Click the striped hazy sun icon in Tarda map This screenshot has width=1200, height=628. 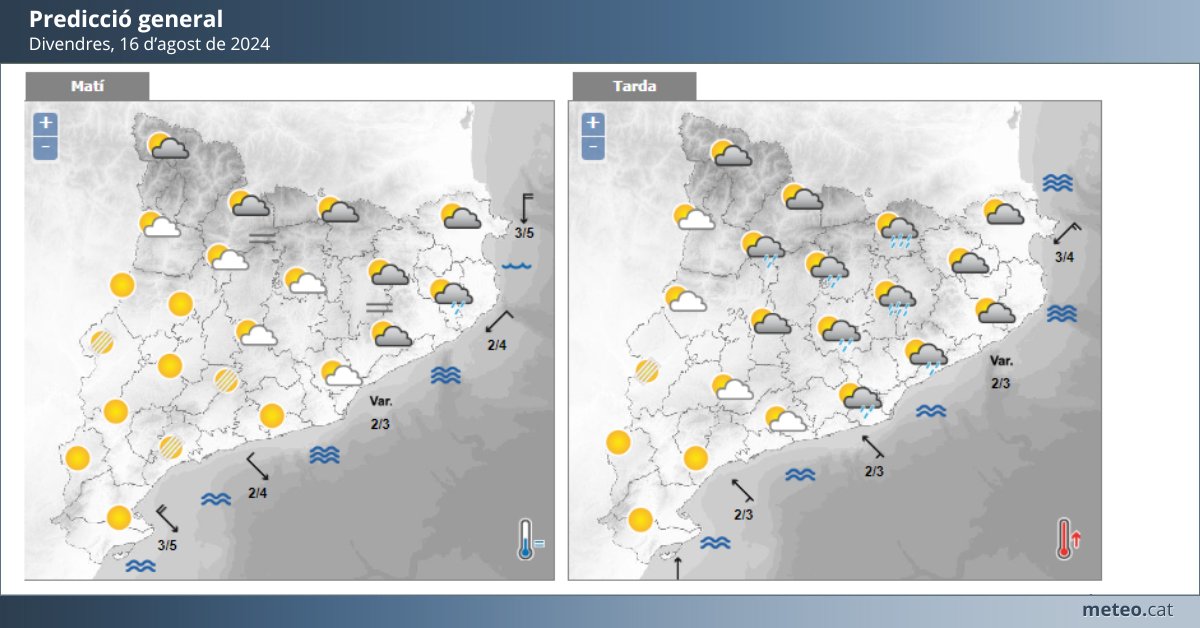[x=648, y=372]
